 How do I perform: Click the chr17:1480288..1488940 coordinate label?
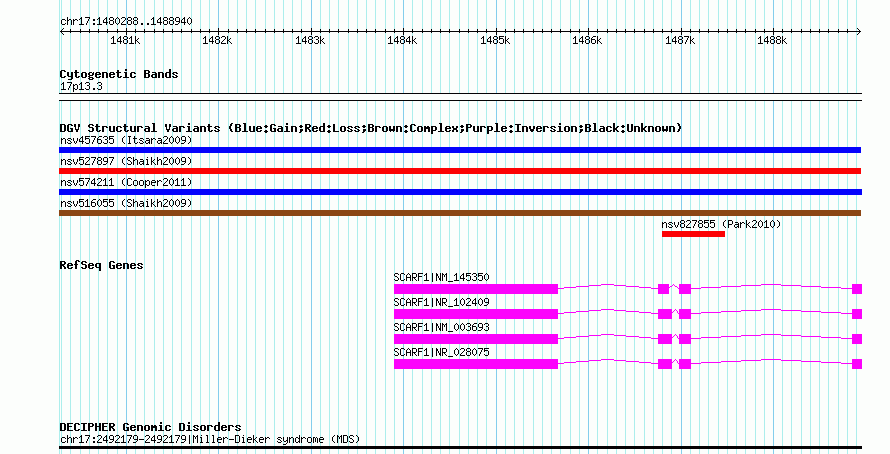[x=126, y=22]
